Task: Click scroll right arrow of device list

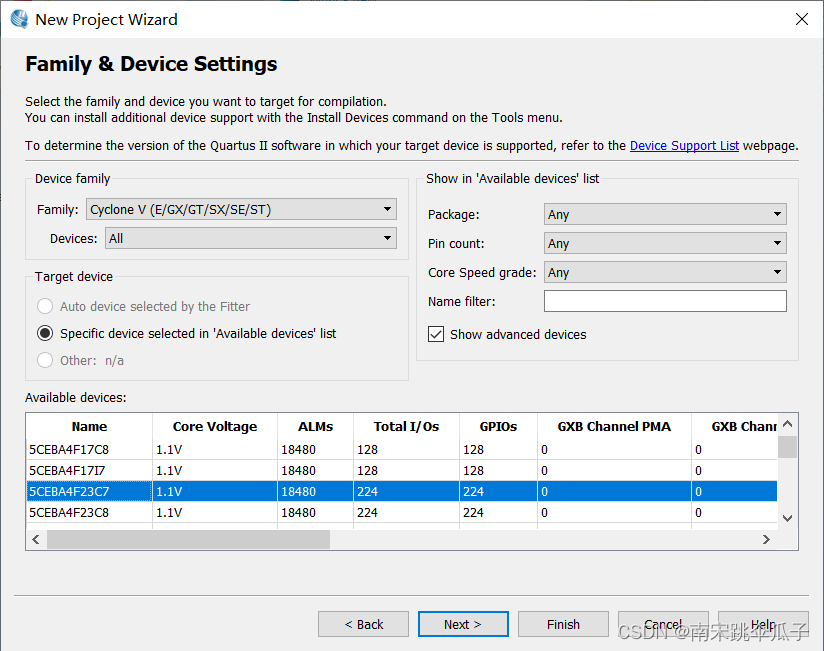Action: point(766,539)
